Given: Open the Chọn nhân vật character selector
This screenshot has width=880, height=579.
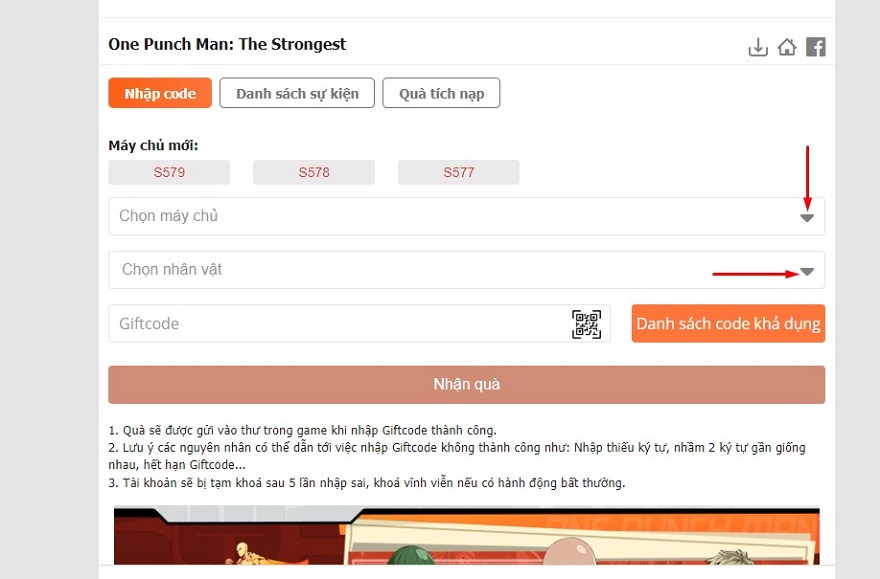Looking at the screenshot, I should 466,270.
